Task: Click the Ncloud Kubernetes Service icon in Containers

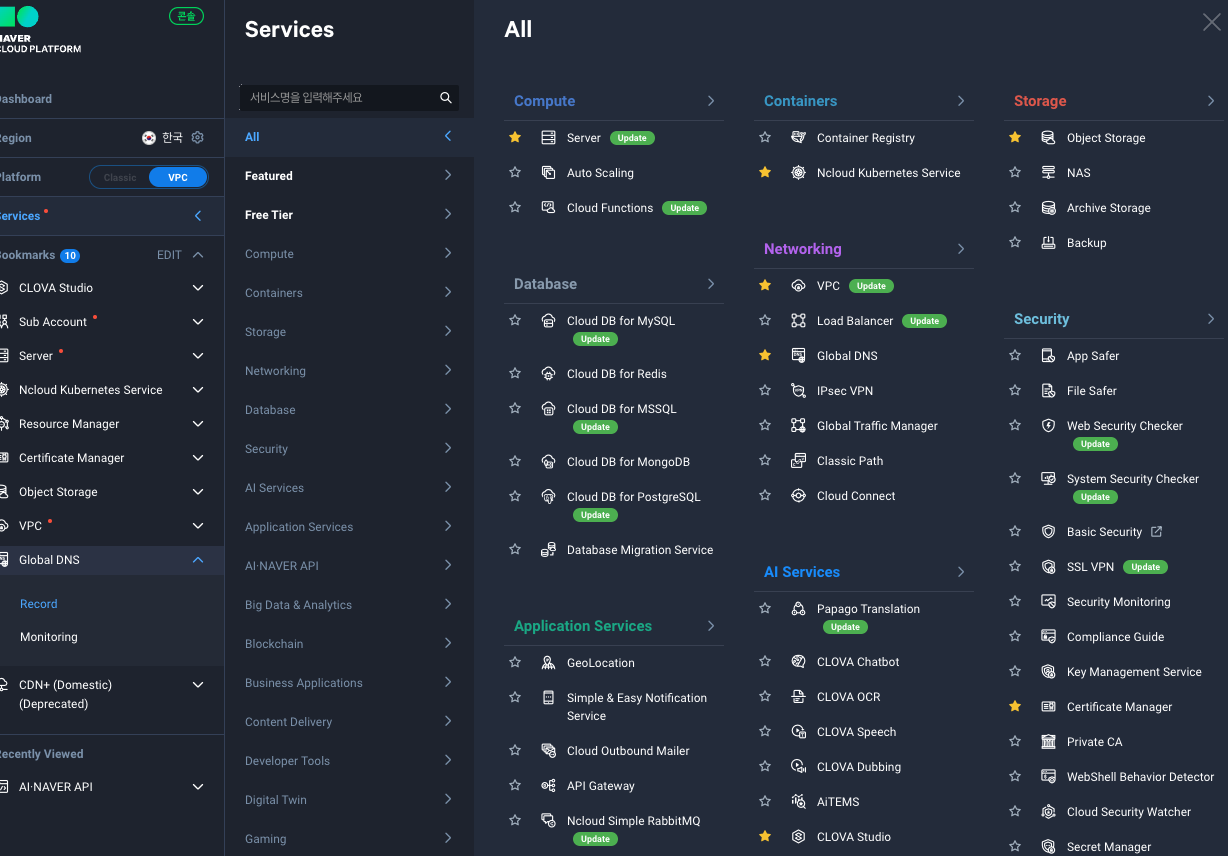Action: pos(798,173)
